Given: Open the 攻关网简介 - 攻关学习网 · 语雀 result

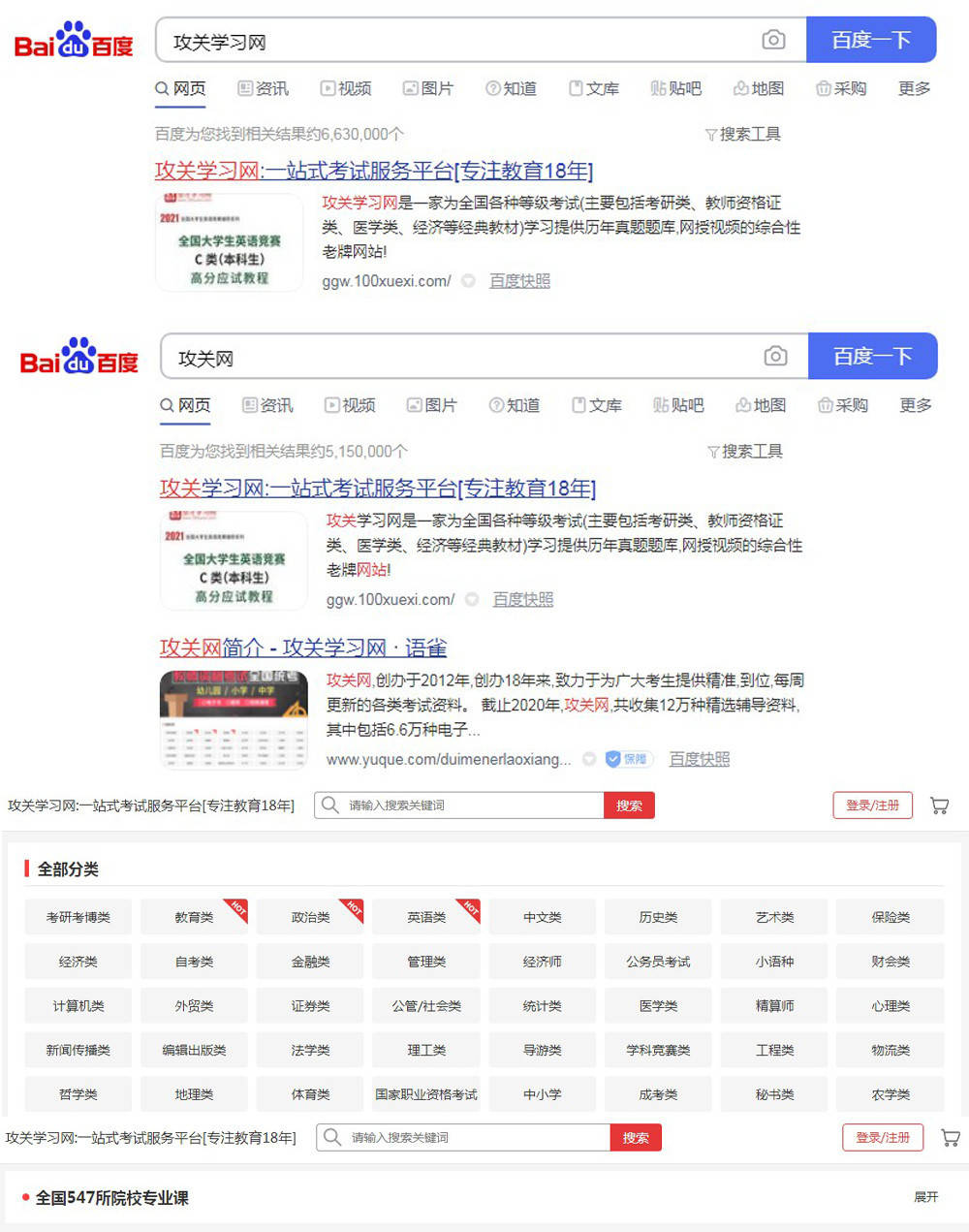Looking at the screenshot, I should [303, 648].
